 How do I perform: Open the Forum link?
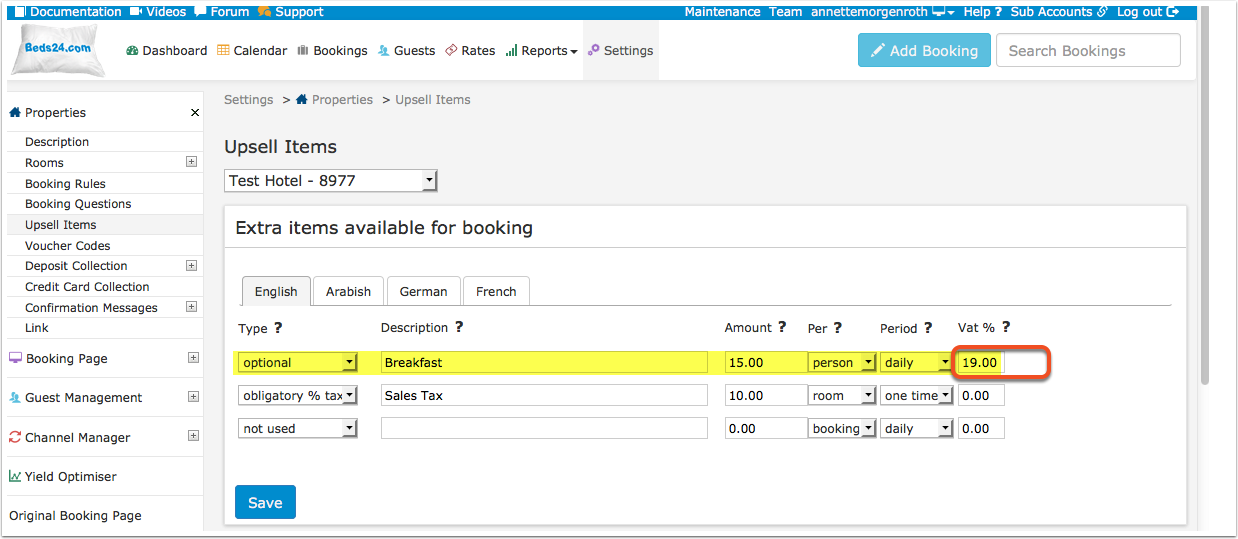[x=222, y=12]
